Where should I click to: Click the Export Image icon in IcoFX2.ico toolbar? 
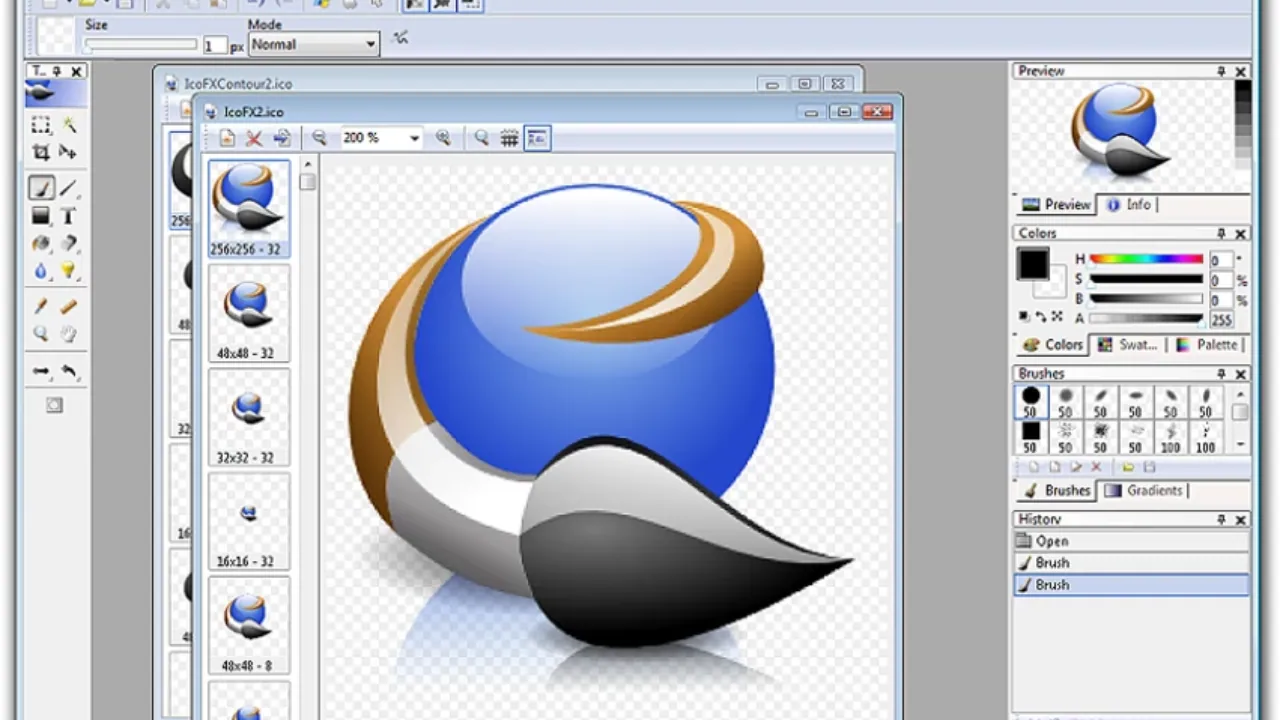(282, 138)
